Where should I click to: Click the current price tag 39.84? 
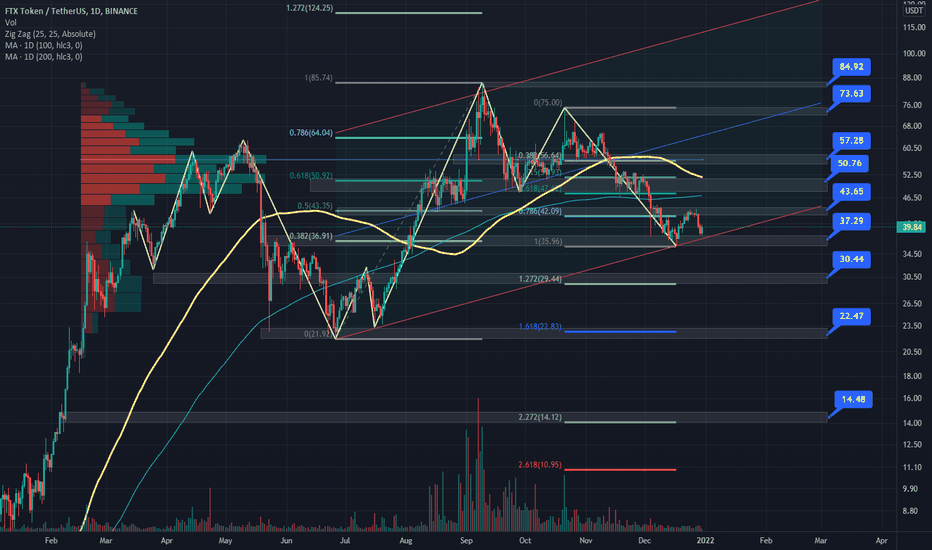click(x=911, y=227)
